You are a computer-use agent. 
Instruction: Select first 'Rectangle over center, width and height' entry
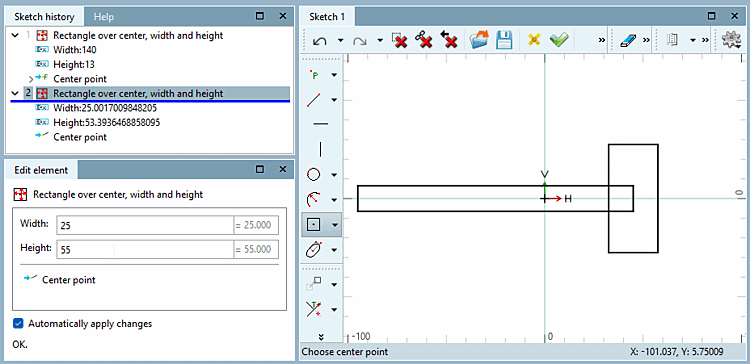138,35
